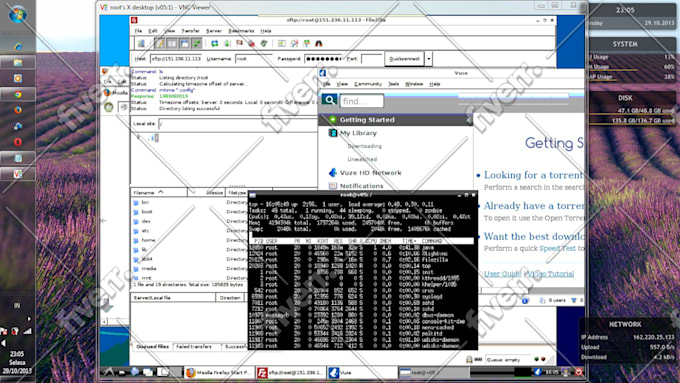Open FileZilla Bookmarks menu
Image resolution: width=680 pixels, height=383 pixels.
pos(241,31)
